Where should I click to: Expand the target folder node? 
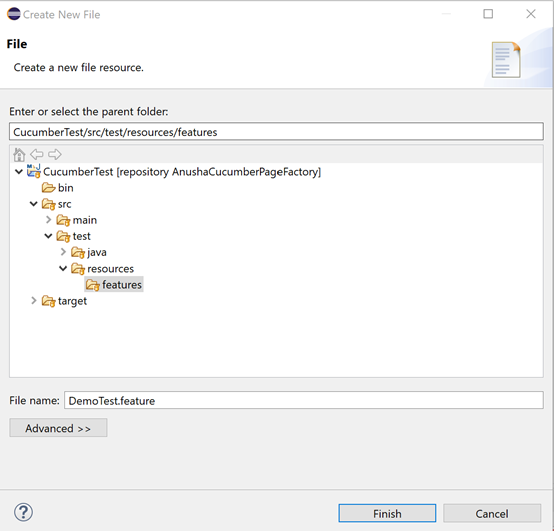[34, 301]
